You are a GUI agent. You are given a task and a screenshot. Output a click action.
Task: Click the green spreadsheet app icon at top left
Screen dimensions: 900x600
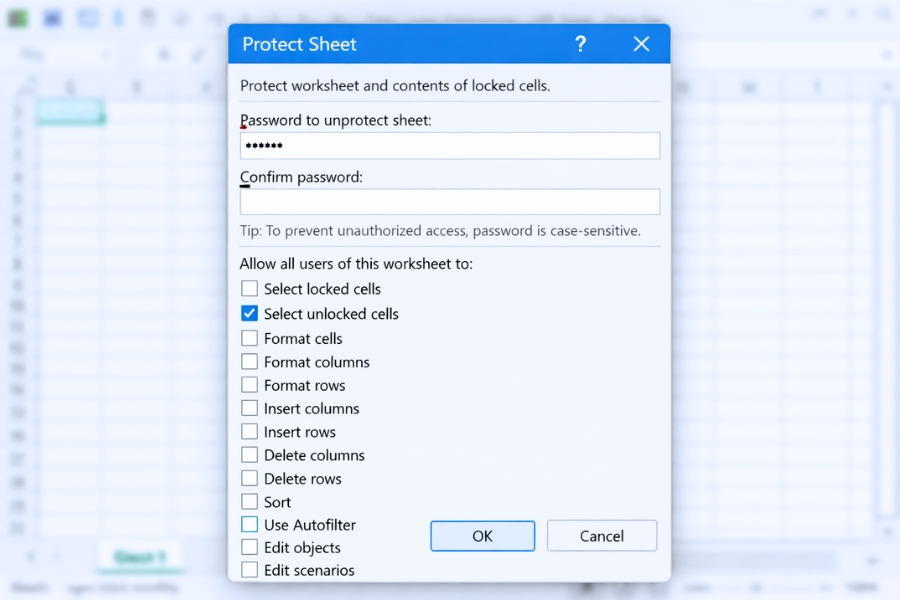coord(18,18)
